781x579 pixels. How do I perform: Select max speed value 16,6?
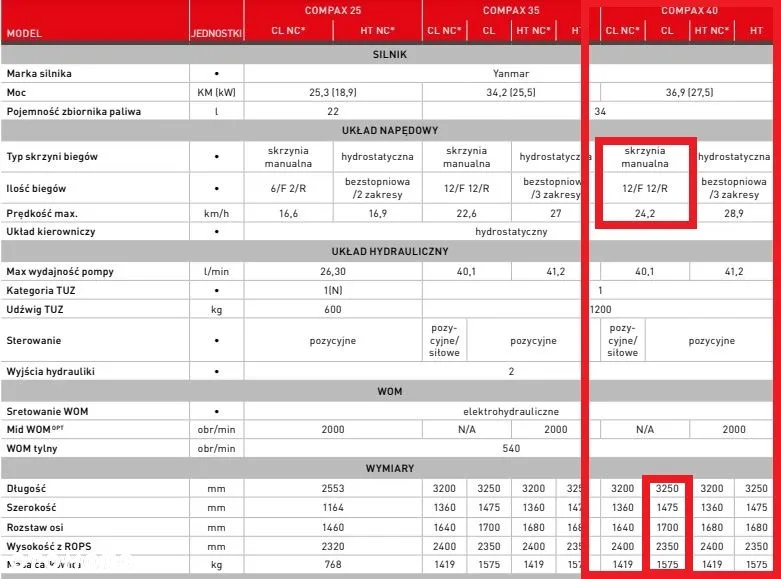pos(288,213)
